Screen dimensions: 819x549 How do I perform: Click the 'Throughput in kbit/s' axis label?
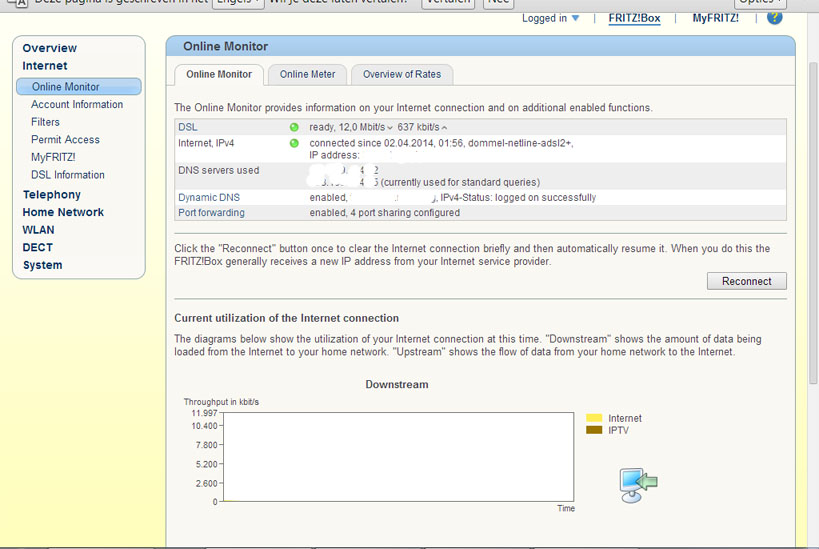click(x=221, y=402)
